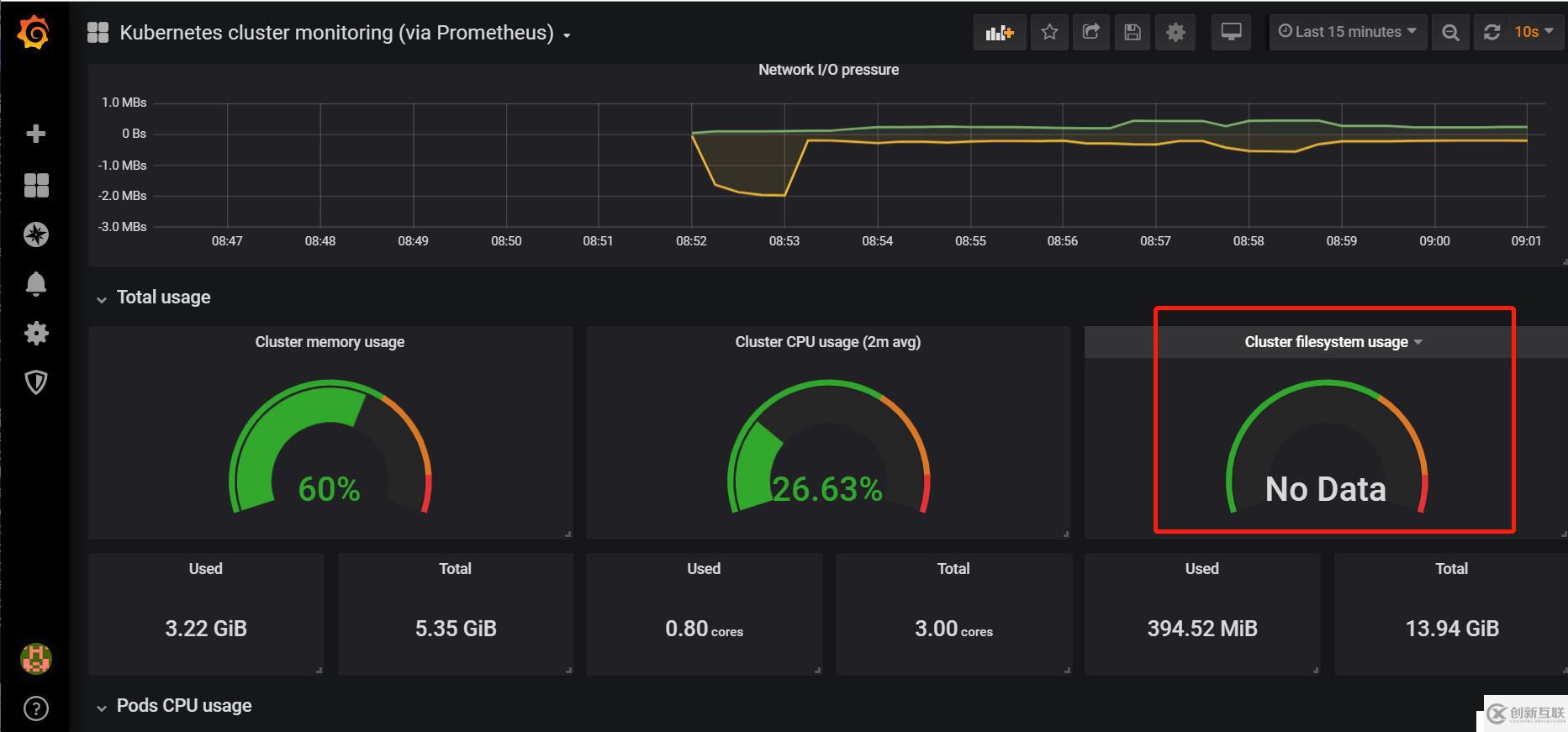Viewport: 1568px width, 732px height.
Task: Open Configuration gear icon in sidebar
Action: tap(36, 334)
